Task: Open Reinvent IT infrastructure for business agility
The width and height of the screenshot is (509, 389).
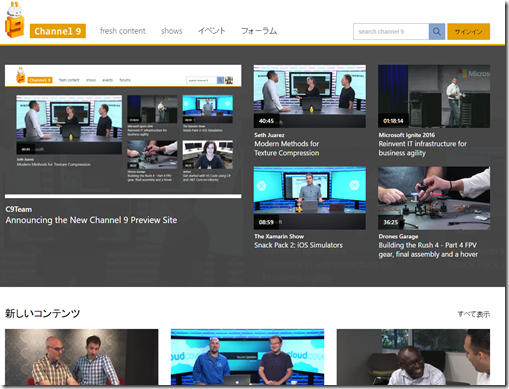Action: [423, 148]
